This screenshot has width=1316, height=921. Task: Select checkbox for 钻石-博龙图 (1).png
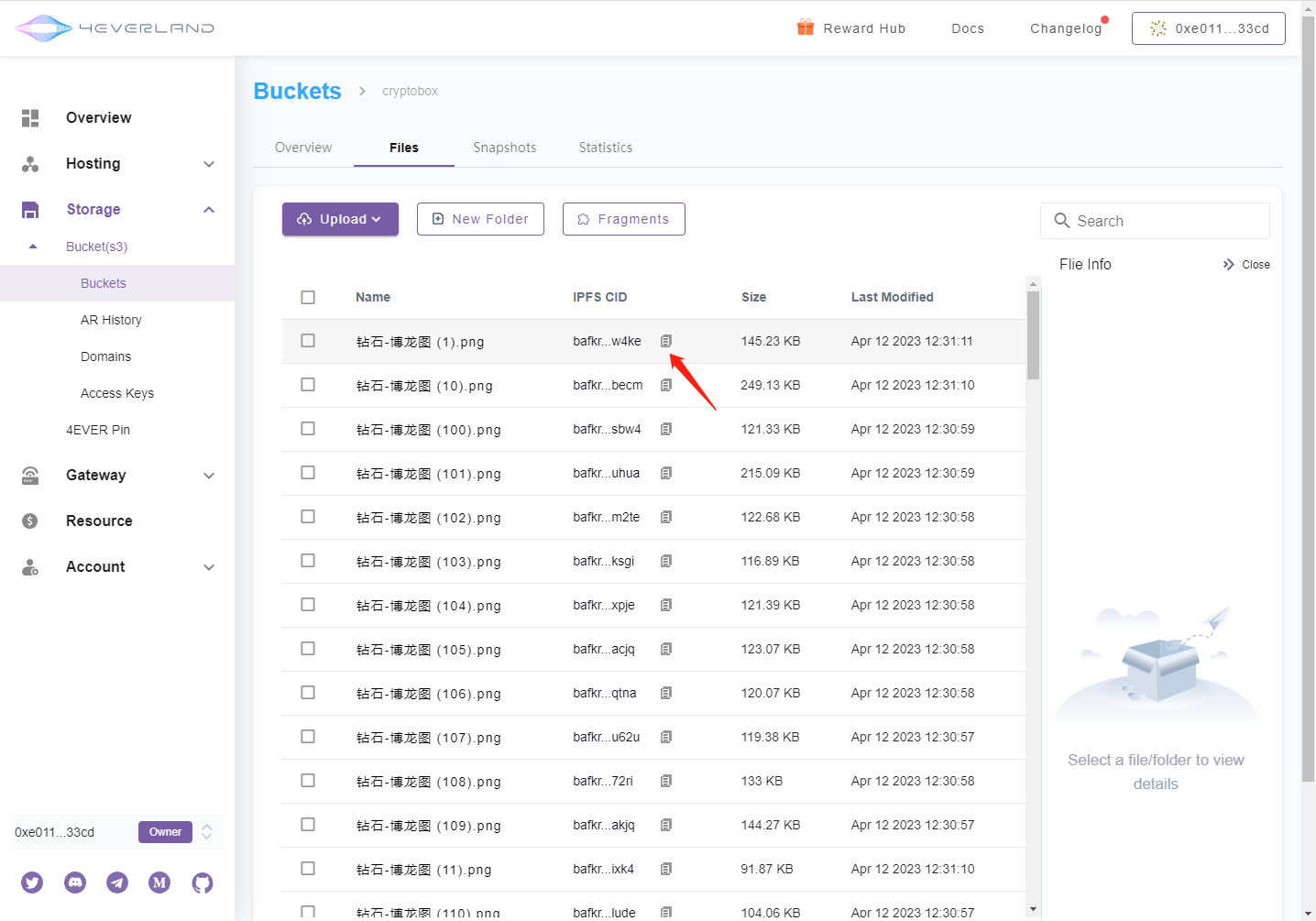point(308,341)
